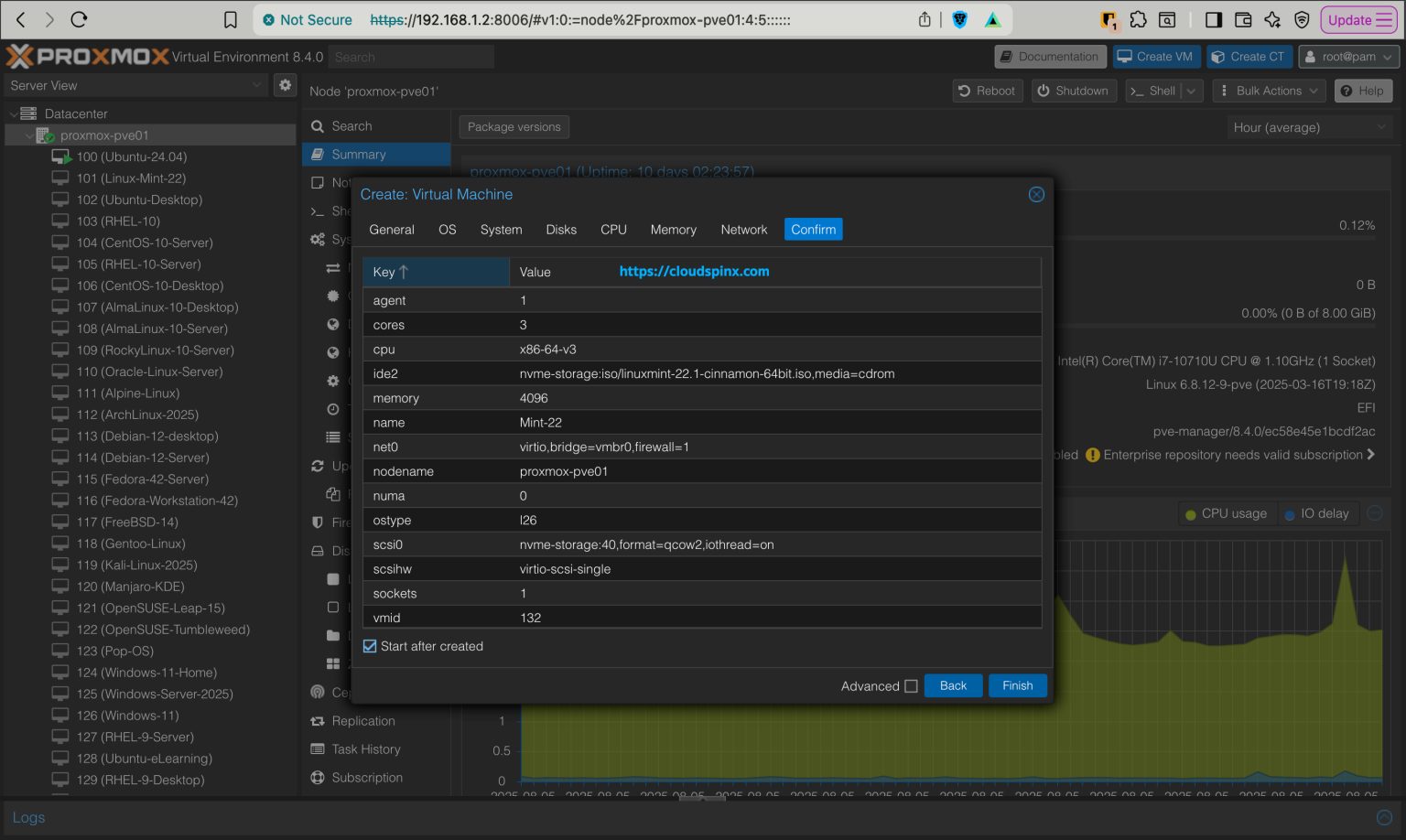Click Finish to create the VM
1406x840 pixels.
point(1017,685)
